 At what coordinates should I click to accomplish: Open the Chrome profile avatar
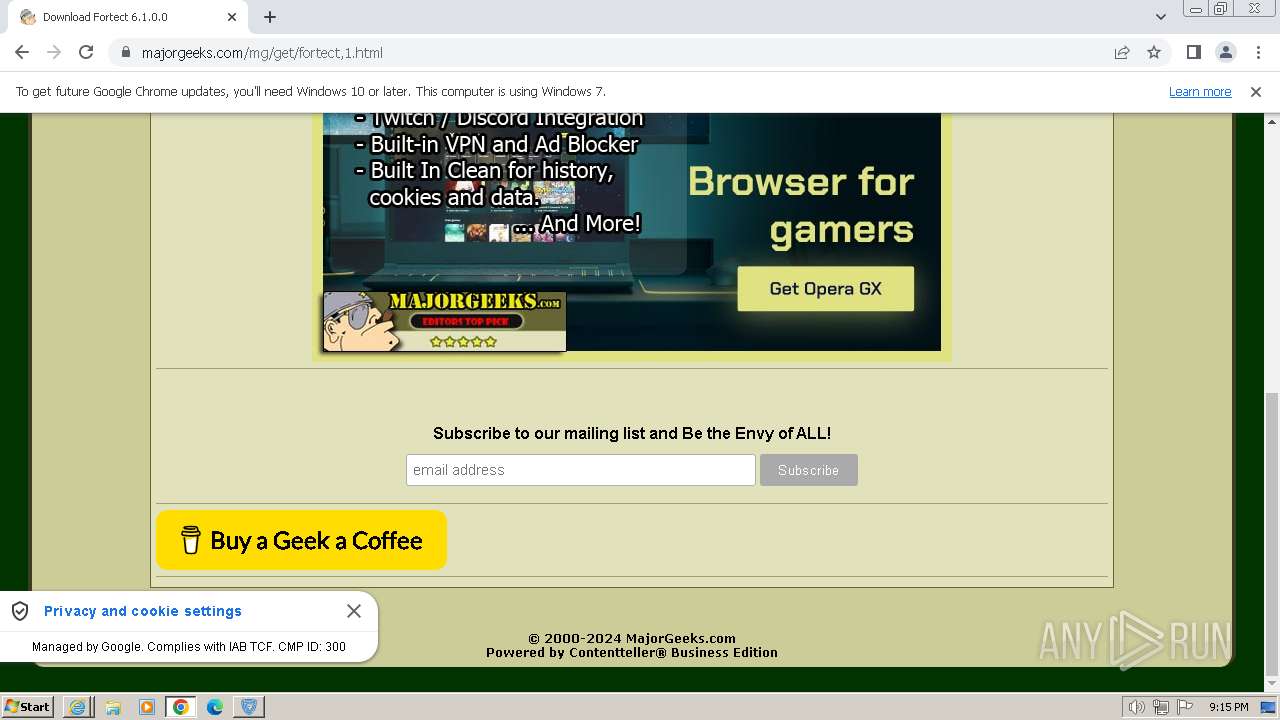pyautogui.click(x=1225, y=52)
